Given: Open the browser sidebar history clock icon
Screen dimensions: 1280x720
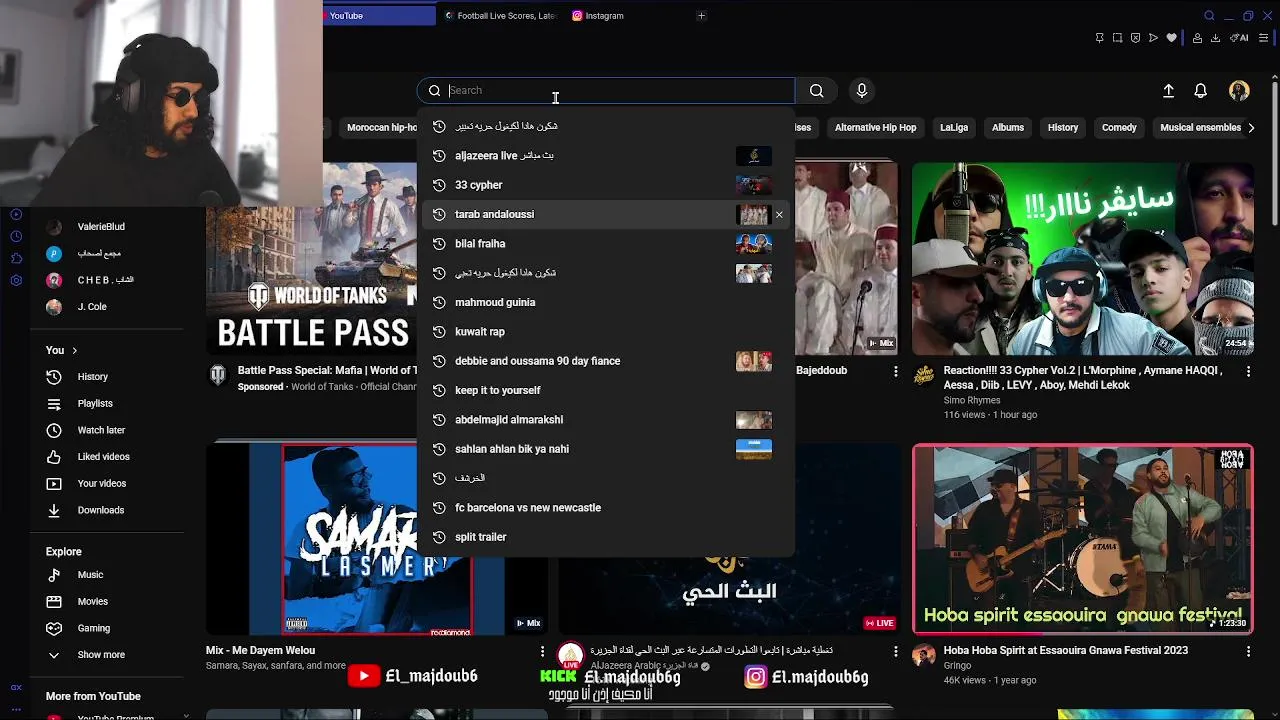Looking at the screenshot, I should (x=16, y=236).
